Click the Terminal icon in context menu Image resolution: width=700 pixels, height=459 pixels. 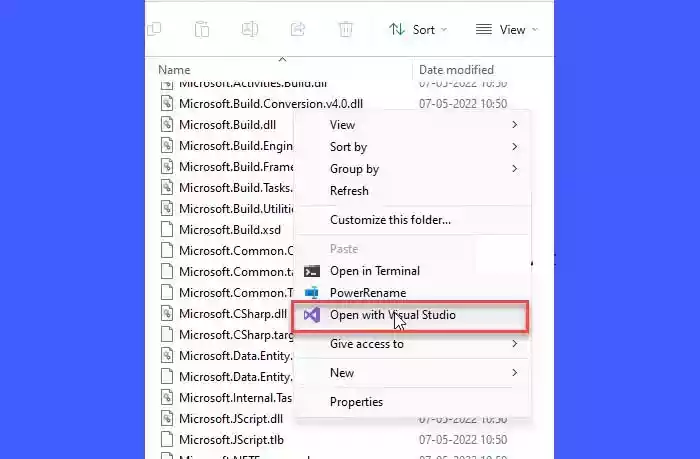[x=312, y=271]
